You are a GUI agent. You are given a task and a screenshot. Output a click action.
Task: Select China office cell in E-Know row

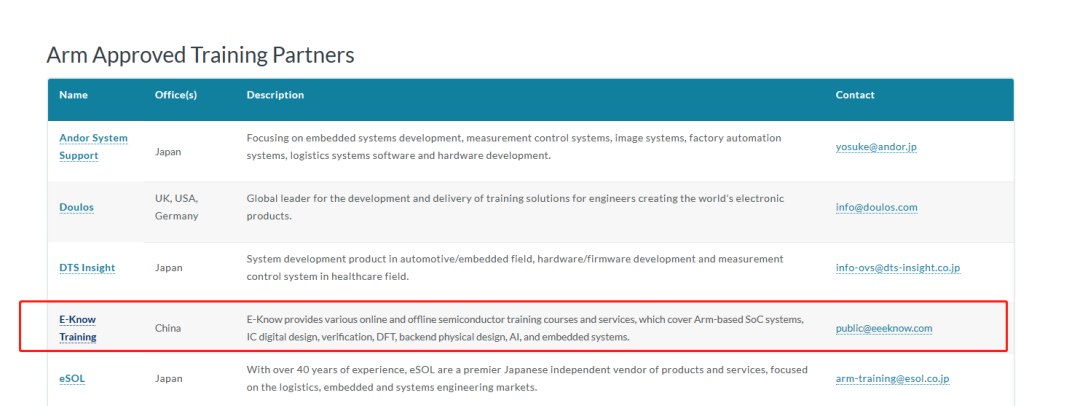click(168, 329)
